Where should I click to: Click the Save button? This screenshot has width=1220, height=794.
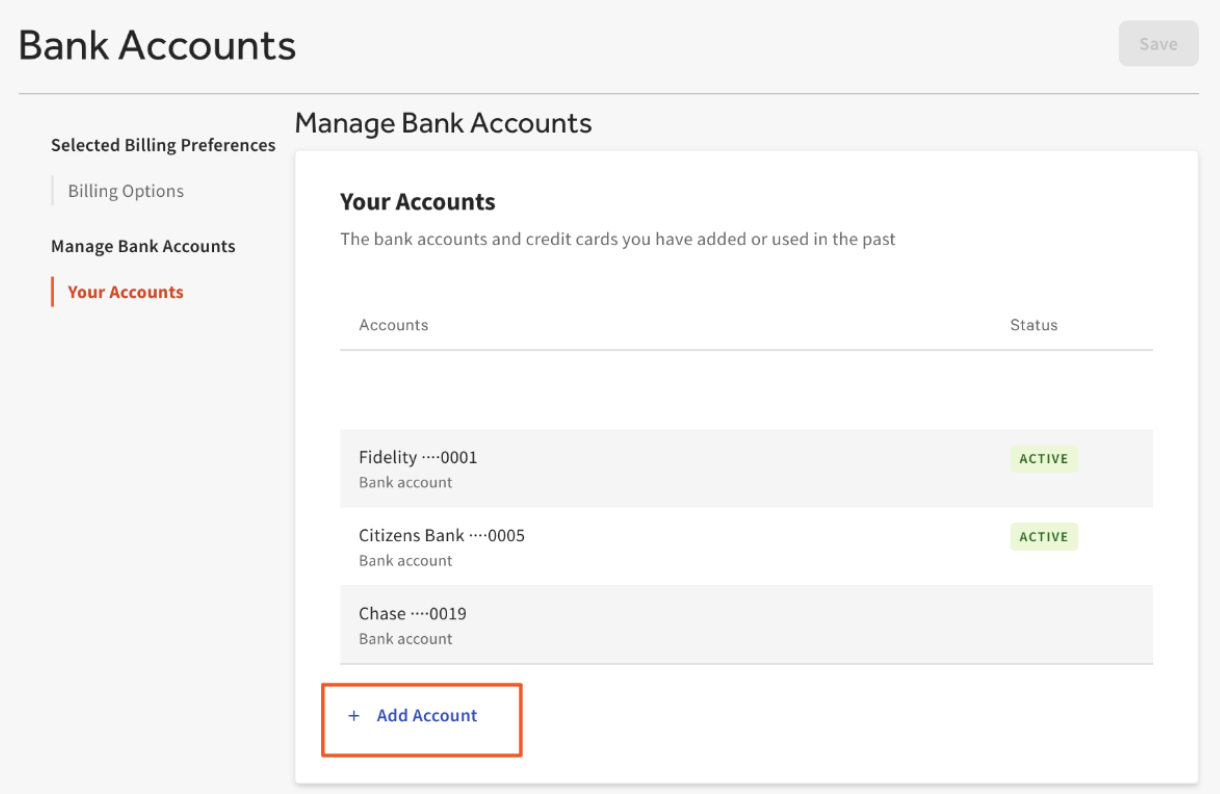click(x=1157, y=43)
